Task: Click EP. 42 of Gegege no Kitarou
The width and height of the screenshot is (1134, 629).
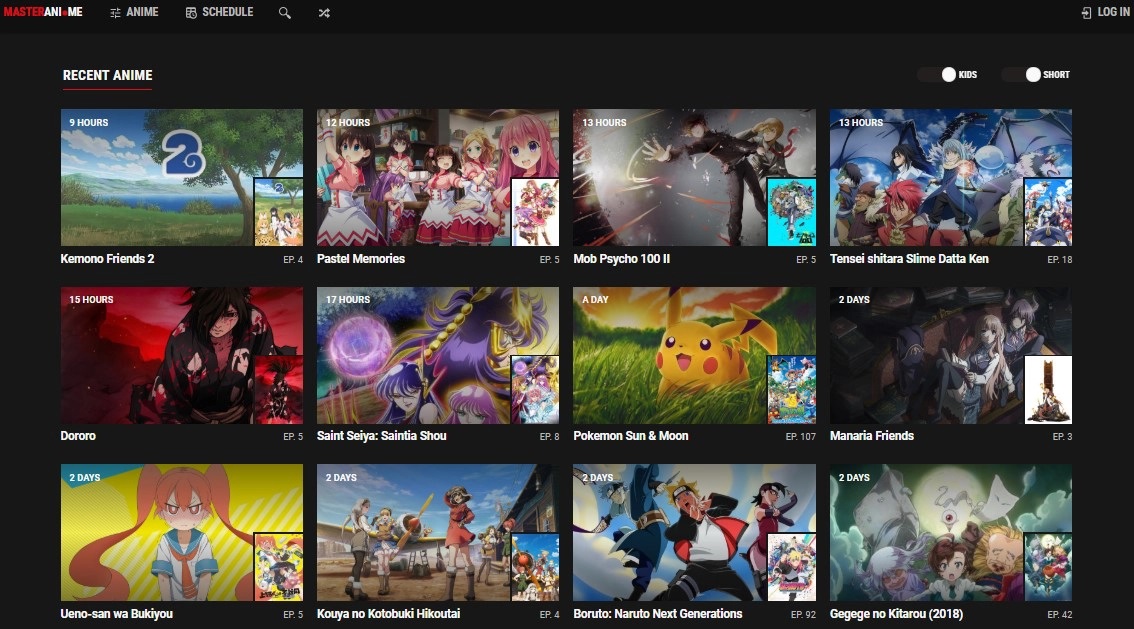Action: [x=1060, y=615]
